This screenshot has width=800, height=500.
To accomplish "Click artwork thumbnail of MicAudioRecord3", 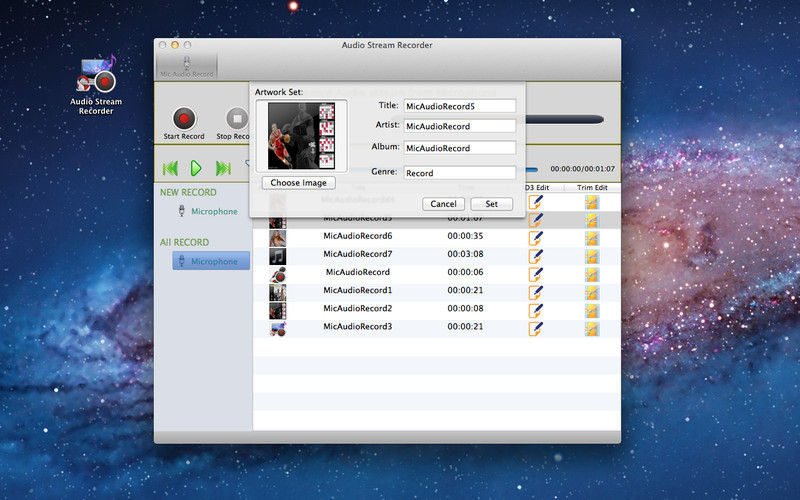I will 278,329.
